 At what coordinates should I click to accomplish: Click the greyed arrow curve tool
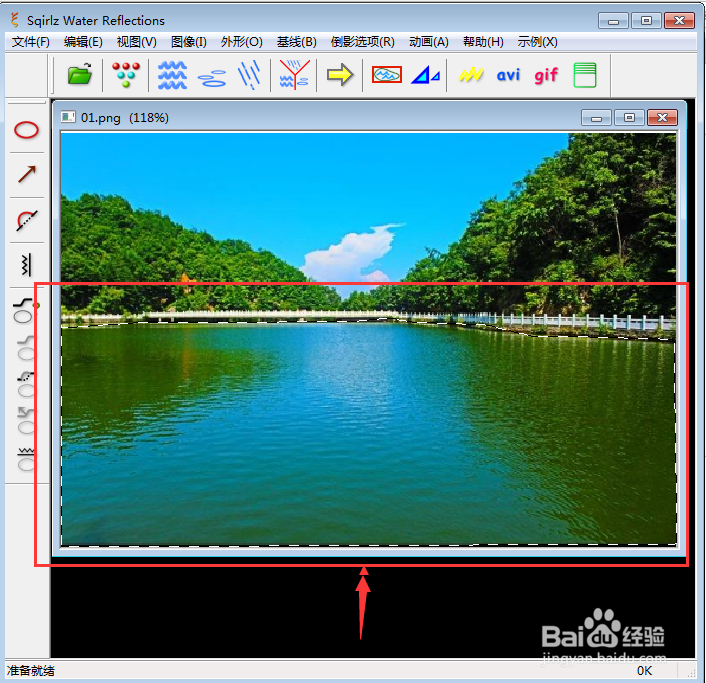click(x=26, y=421)
